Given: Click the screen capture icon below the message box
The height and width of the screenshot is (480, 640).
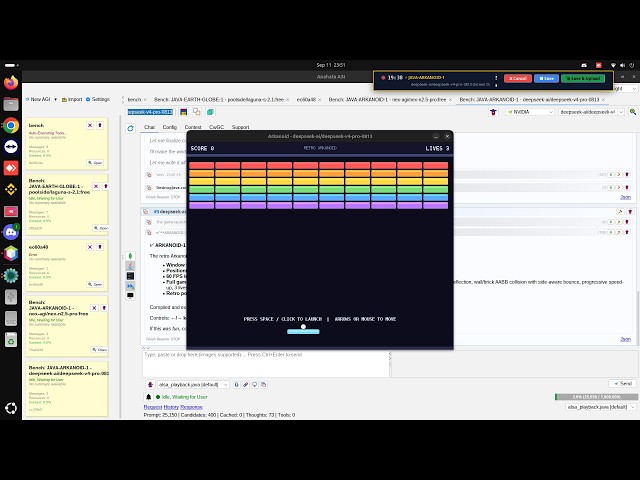Looking at the screenshot, I should pos(255,384).
